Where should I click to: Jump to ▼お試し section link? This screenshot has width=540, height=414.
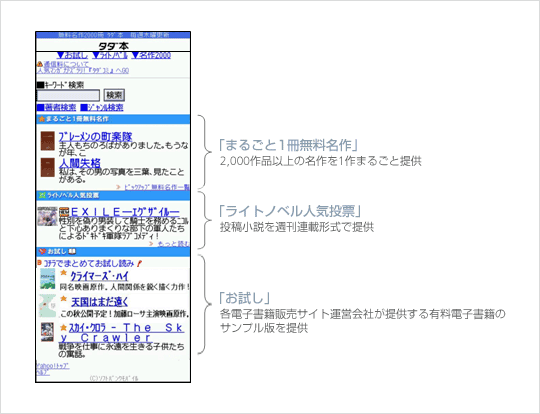click(72, 55)
